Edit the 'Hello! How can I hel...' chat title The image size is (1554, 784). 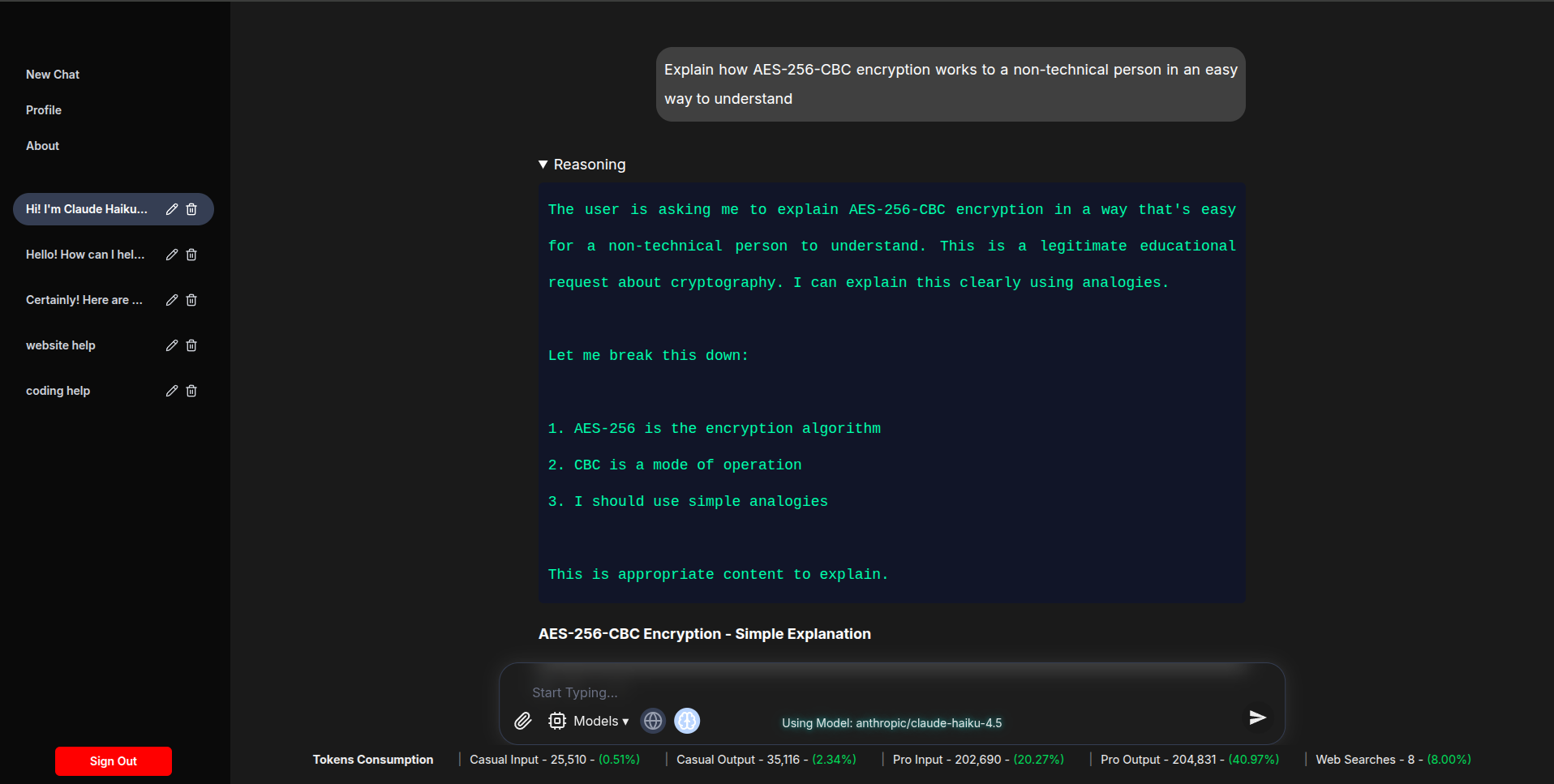coord(172,255)
